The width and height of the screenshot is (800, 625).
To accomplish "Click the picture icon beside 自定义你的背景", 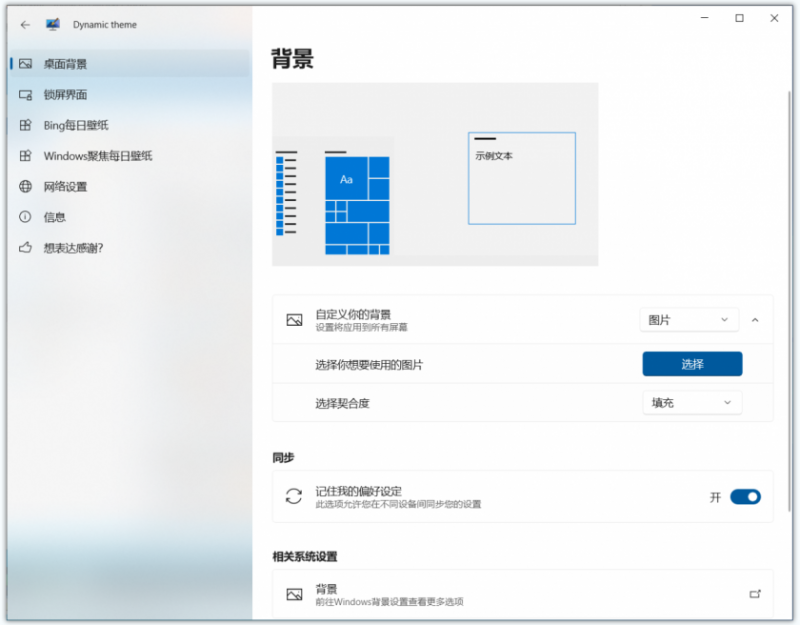I will [x=294, y=320].
